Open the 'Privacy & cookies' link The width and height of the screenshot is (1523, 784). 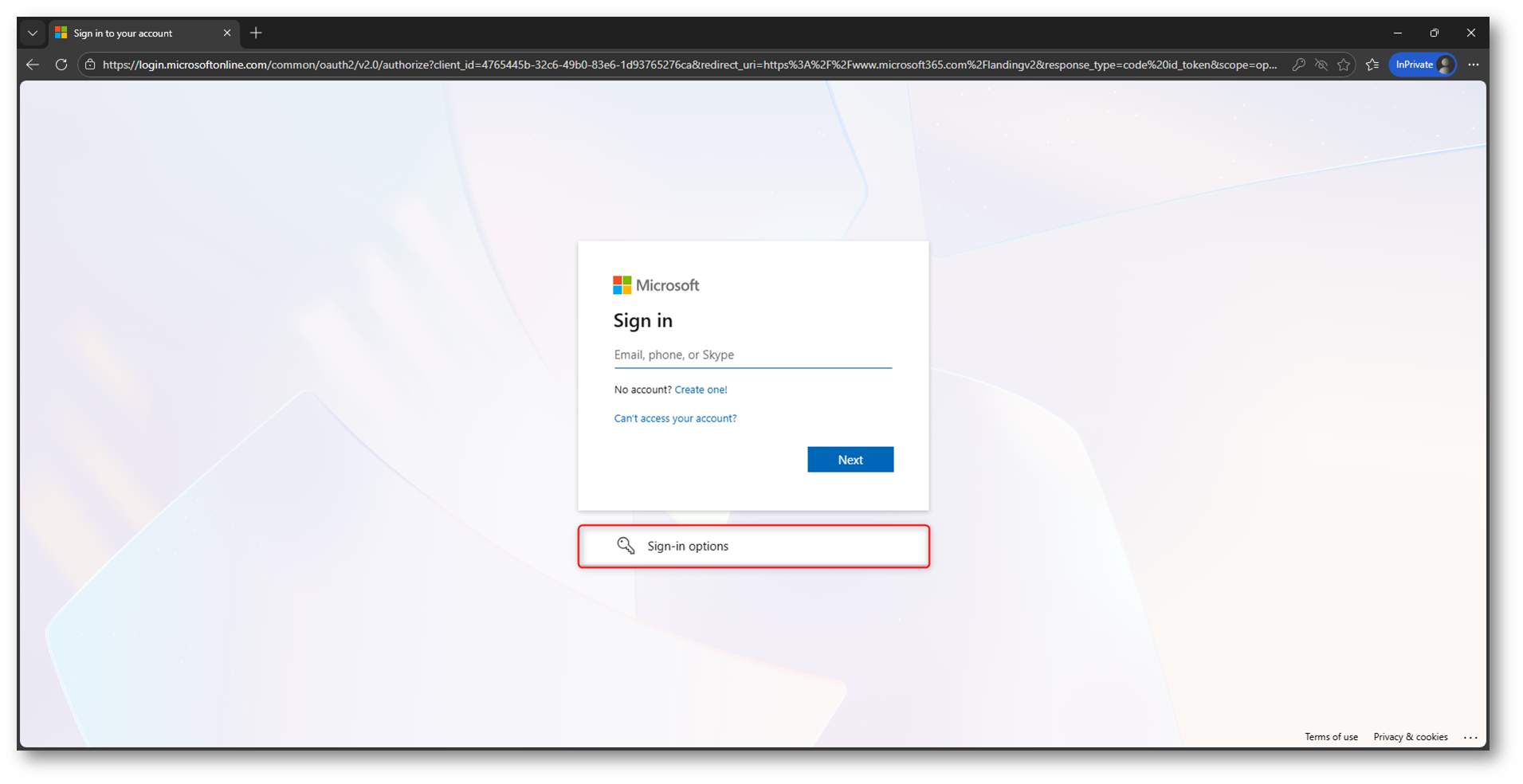tap(1411, 737)
